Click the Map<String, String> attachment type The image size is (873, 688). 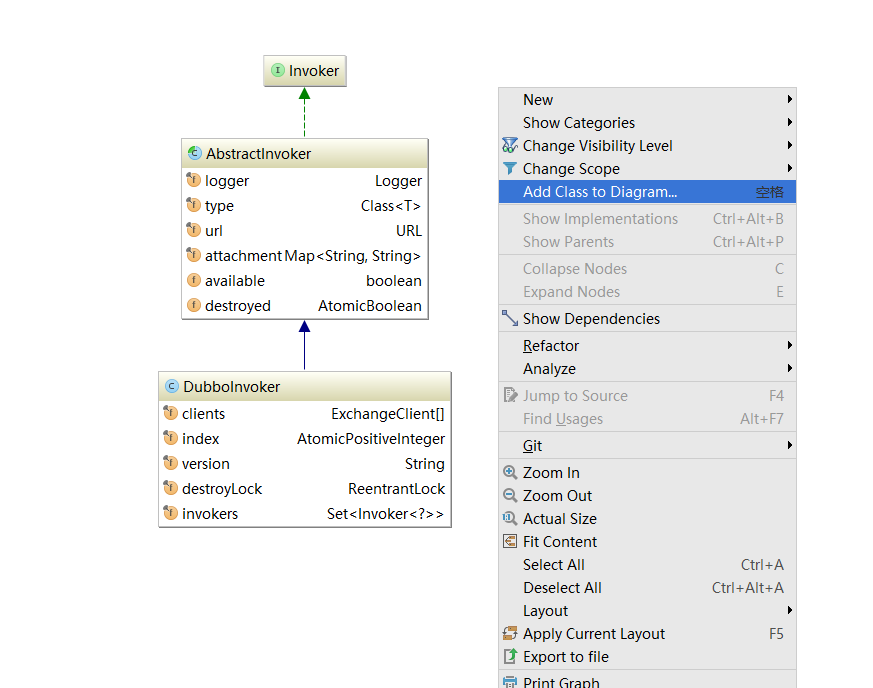pos(352,255)
